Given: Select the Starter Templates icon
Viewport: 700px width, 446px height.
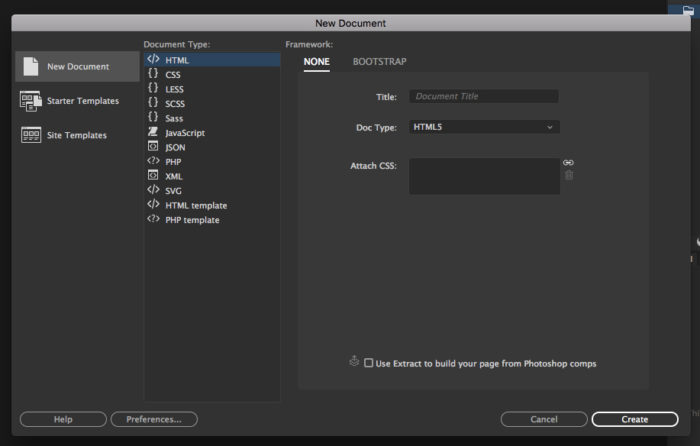Looking at the screenshot, I should coord(30,100).
